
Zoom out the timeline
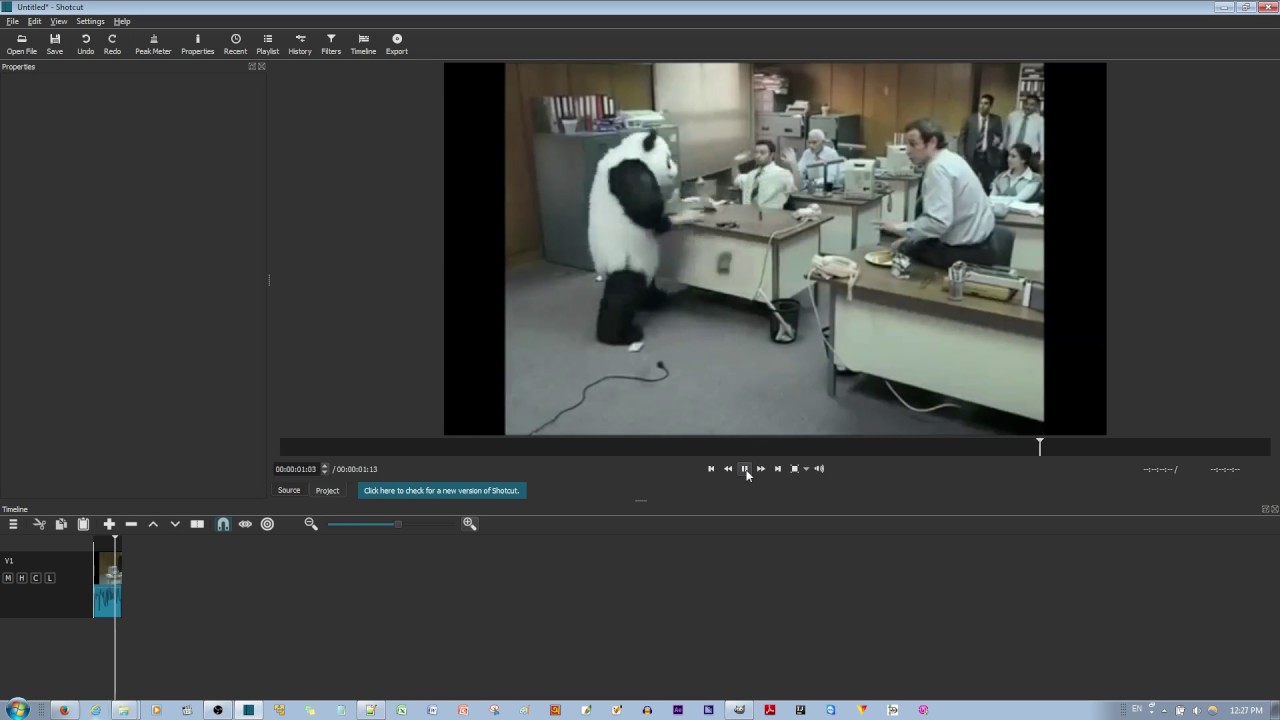(x=311, y=524)
